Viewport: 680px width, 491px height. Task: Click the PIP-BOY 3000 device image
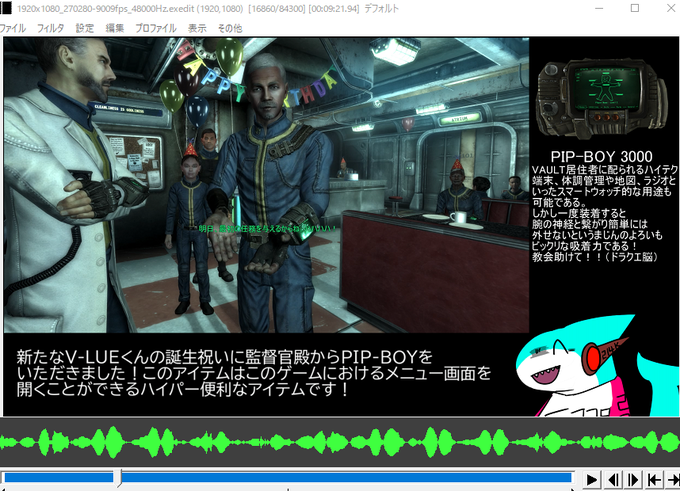click(602, 98)
